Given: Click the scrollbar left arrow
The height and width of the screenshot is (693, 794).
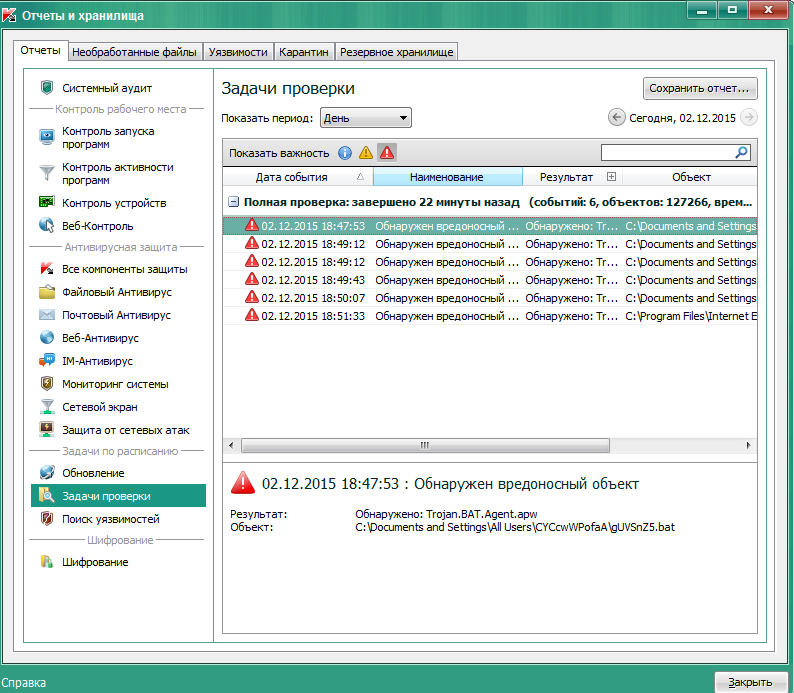Looking at the screenshot, I should pyautogui.click(x=231, y=445).
